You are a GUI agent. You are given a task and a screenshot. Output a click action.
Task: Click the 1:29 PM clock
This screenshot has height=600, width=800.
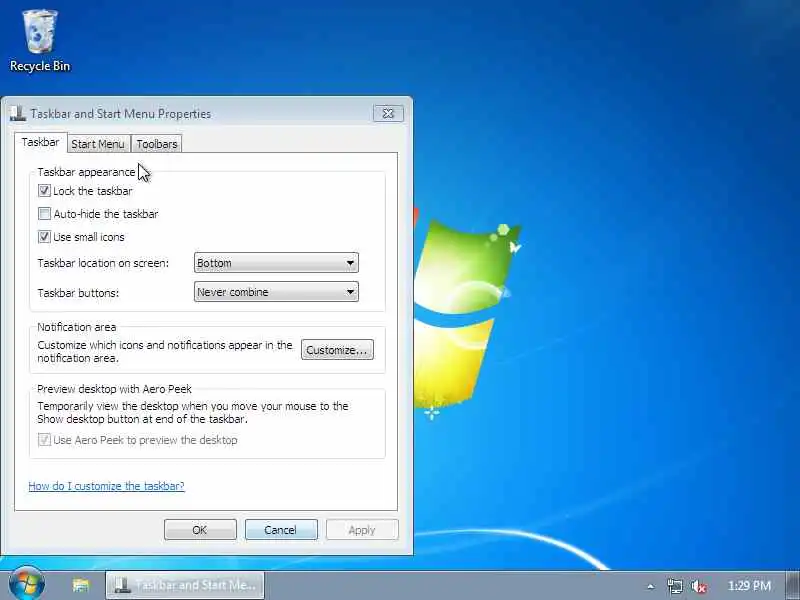[x=749, y=585]
